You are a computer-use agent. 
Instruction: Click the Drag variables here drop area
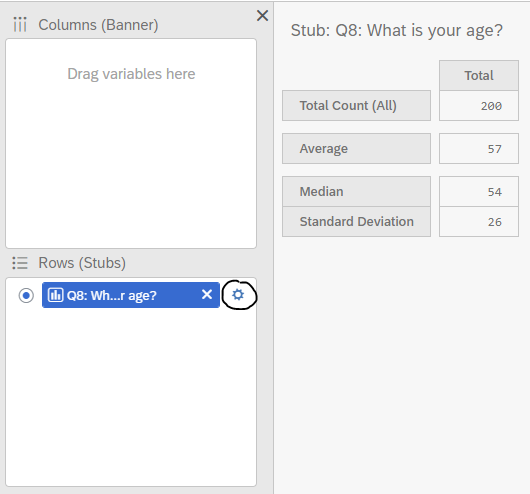[x=131, y=143]
